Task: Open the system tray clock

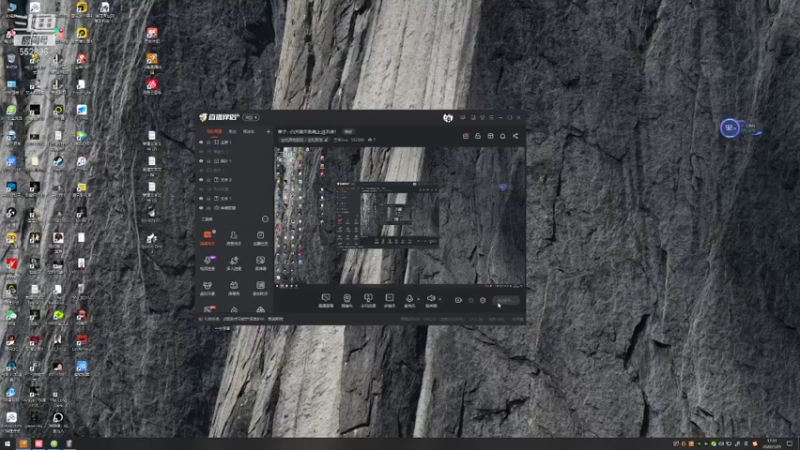Action: point(771,444)
